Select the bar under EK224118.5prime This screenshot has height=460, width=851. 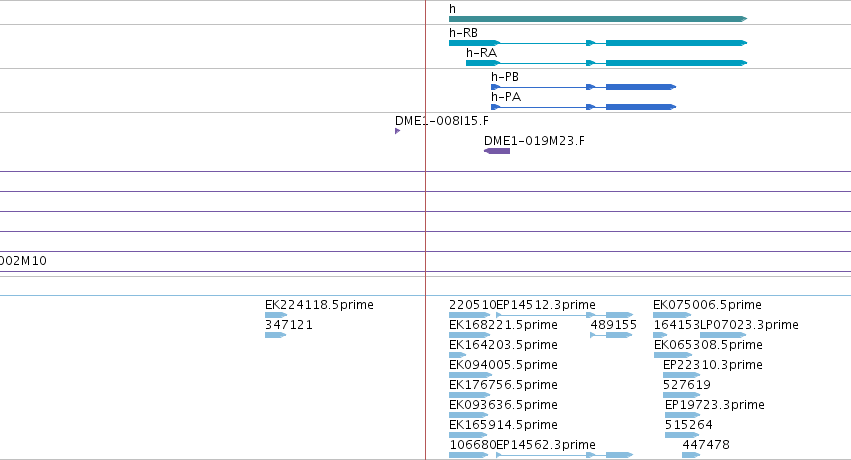tap(276, 315)
